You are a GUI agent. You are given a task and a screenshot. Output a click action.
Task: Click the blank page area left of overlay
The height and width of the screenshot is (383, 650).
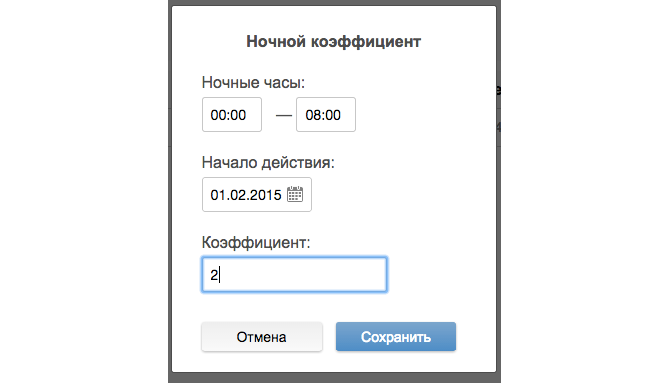click(83, 191)
